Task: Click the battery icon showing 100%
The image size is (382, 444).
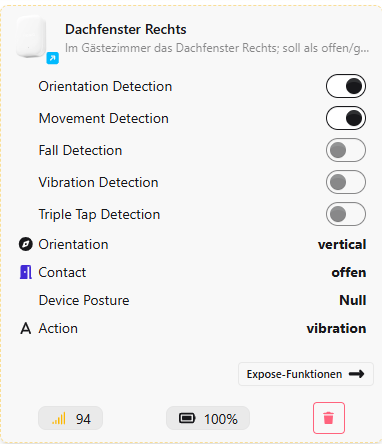Action: pos(187,418)
